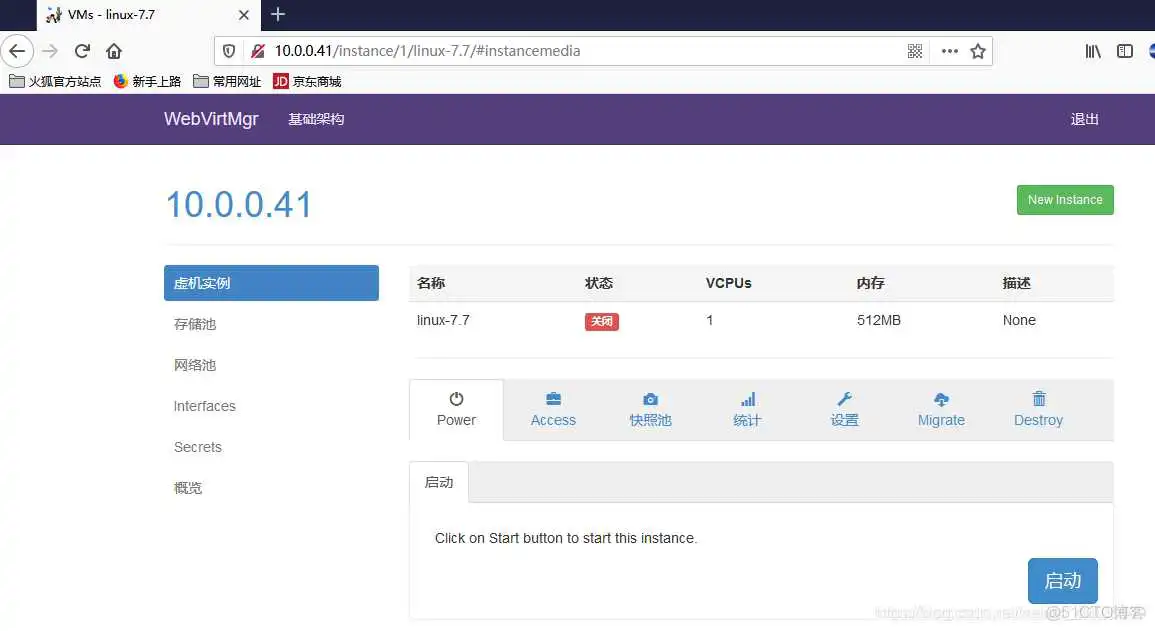Open 设置 using the wrench icon
Image resolution: width=1155 pixels, height=631 pixels.
(x=844, y=399)
